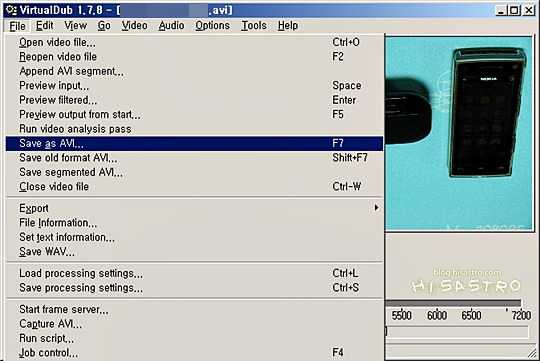Close the VirtualDub window
Viewport: 540px width, 361px height.
point(528,10)
